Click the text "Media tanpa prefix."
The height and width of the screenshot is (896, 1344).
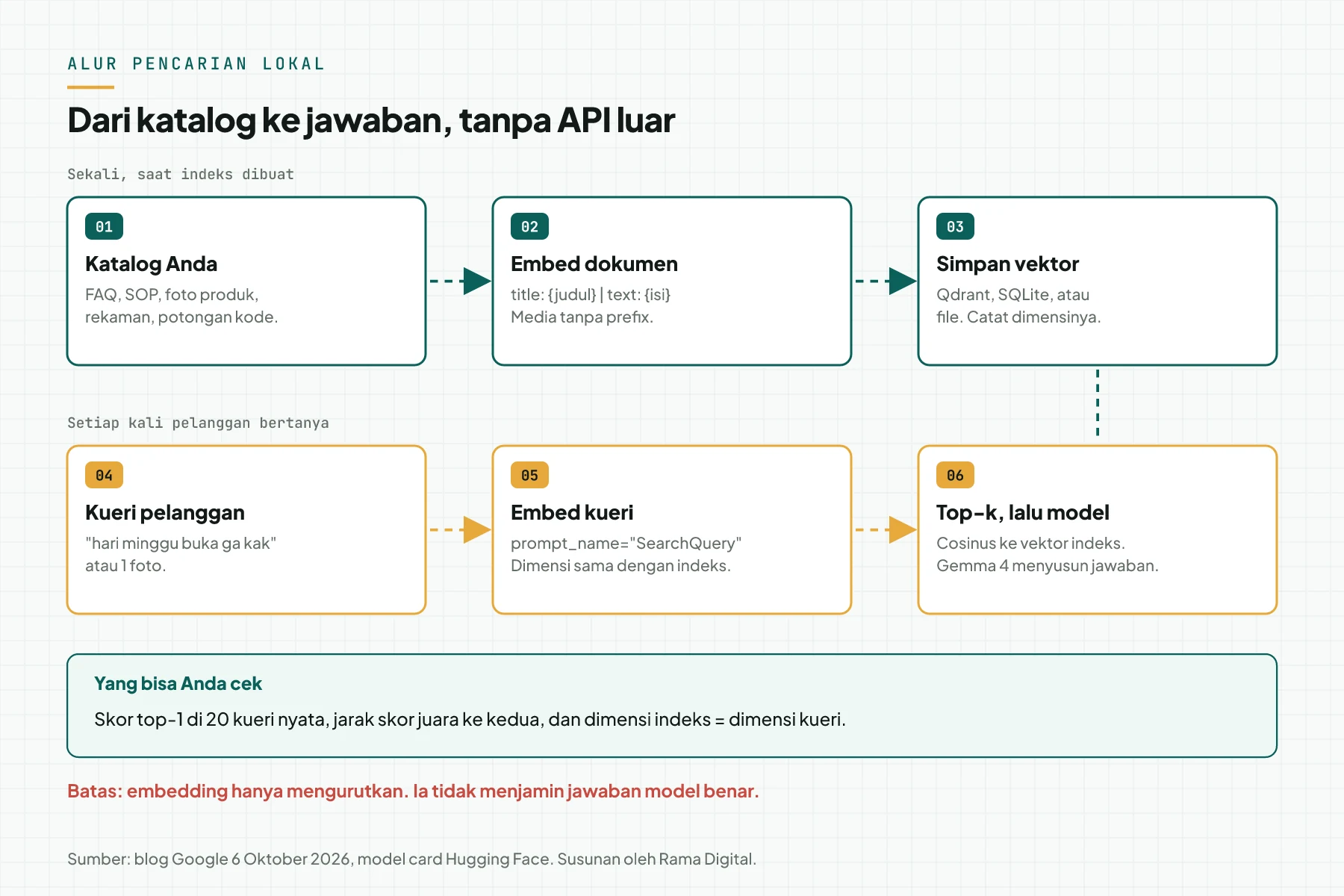coord(582,317)
